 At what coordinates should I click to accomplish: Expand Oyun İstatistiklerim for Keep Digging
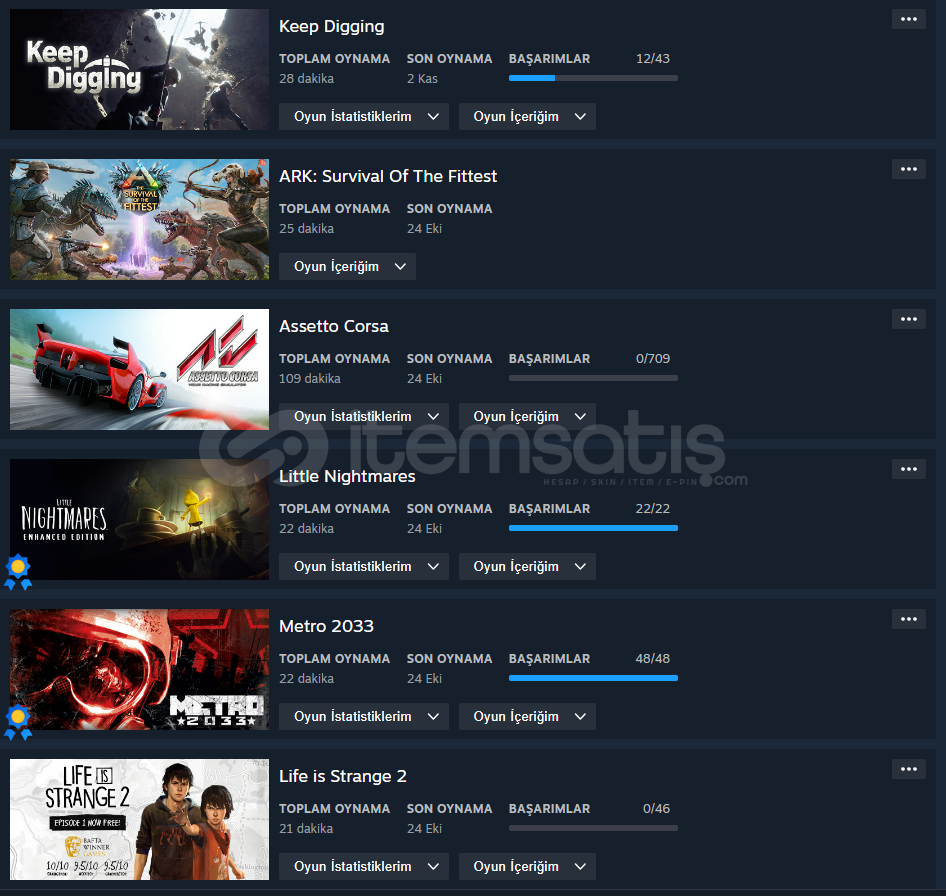(364, 116)
